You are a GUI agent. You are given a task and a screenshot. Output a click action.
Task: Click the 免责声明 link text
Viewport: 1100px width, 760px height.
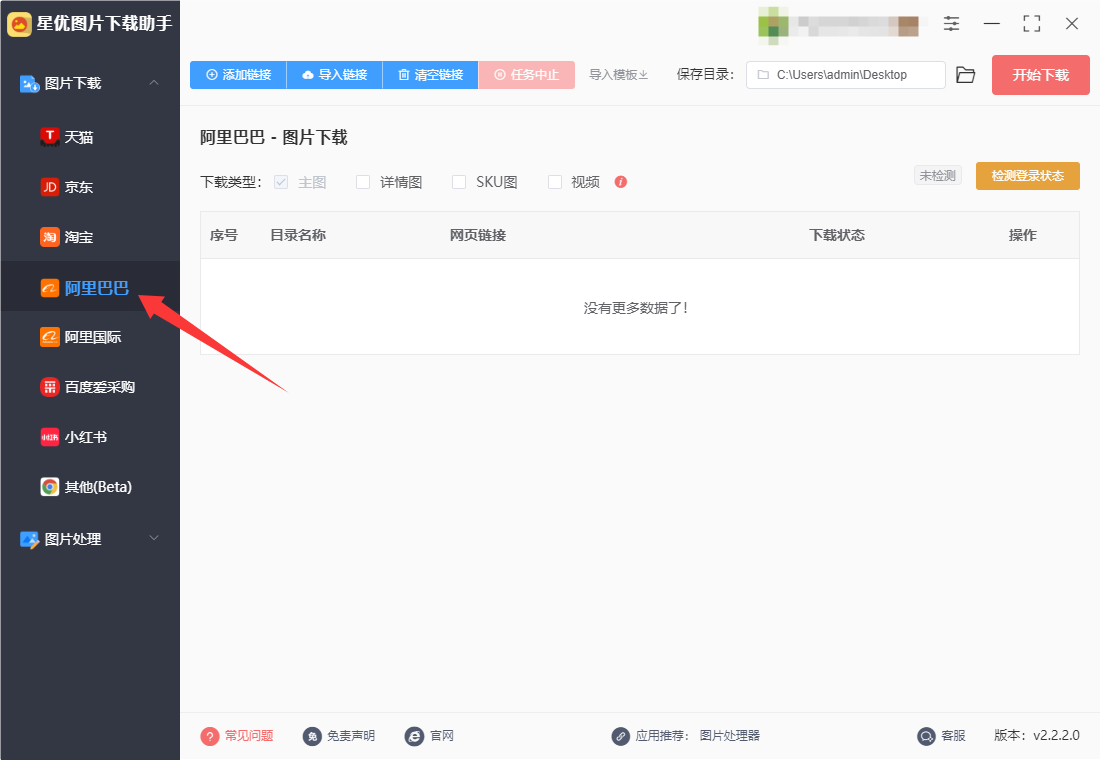tap(351, 735)
